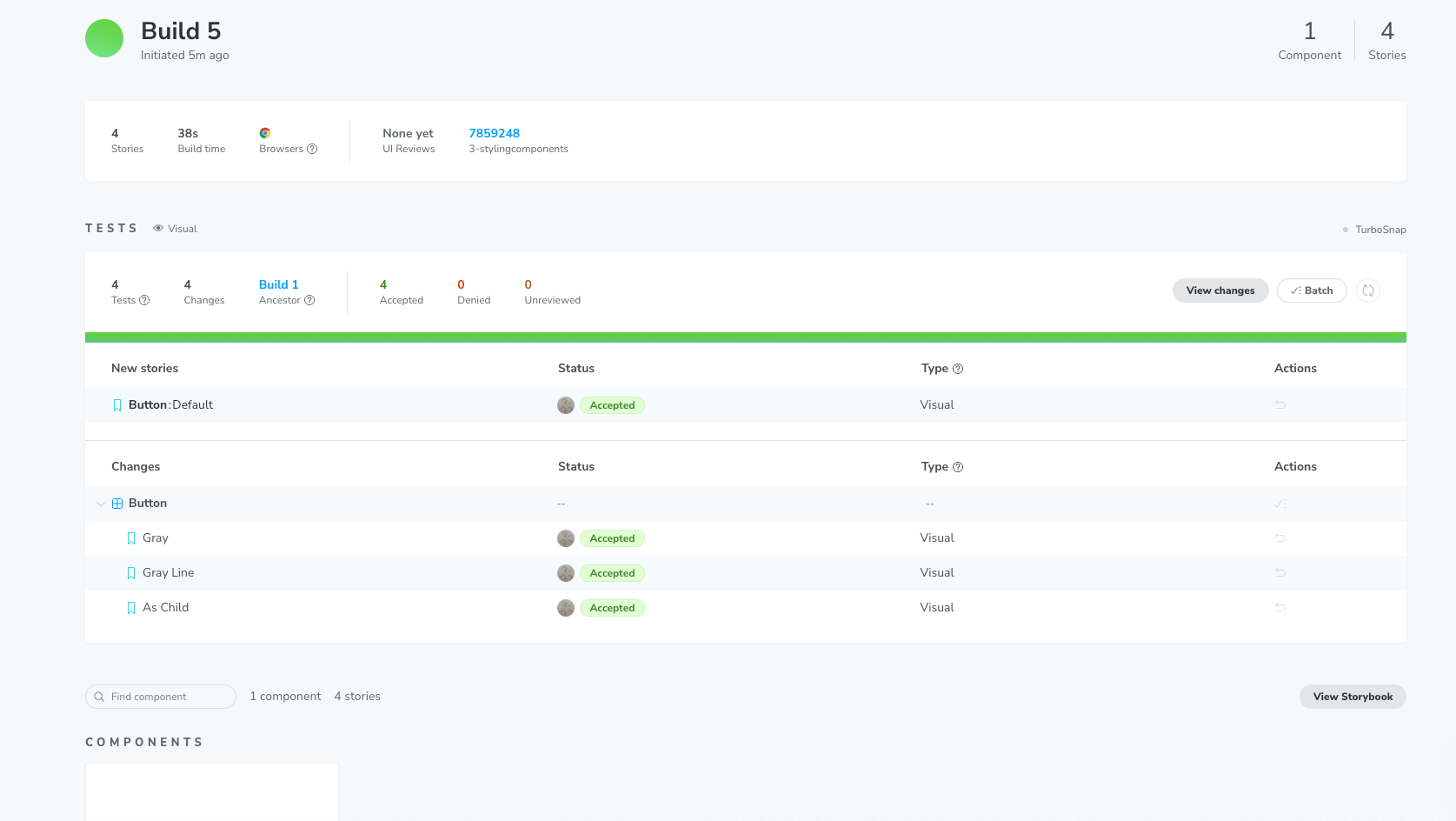The width and height of the screenshot is (1456, 821).
Task: Click the bookmark icon for Gray story
Action: pos(131,538)
